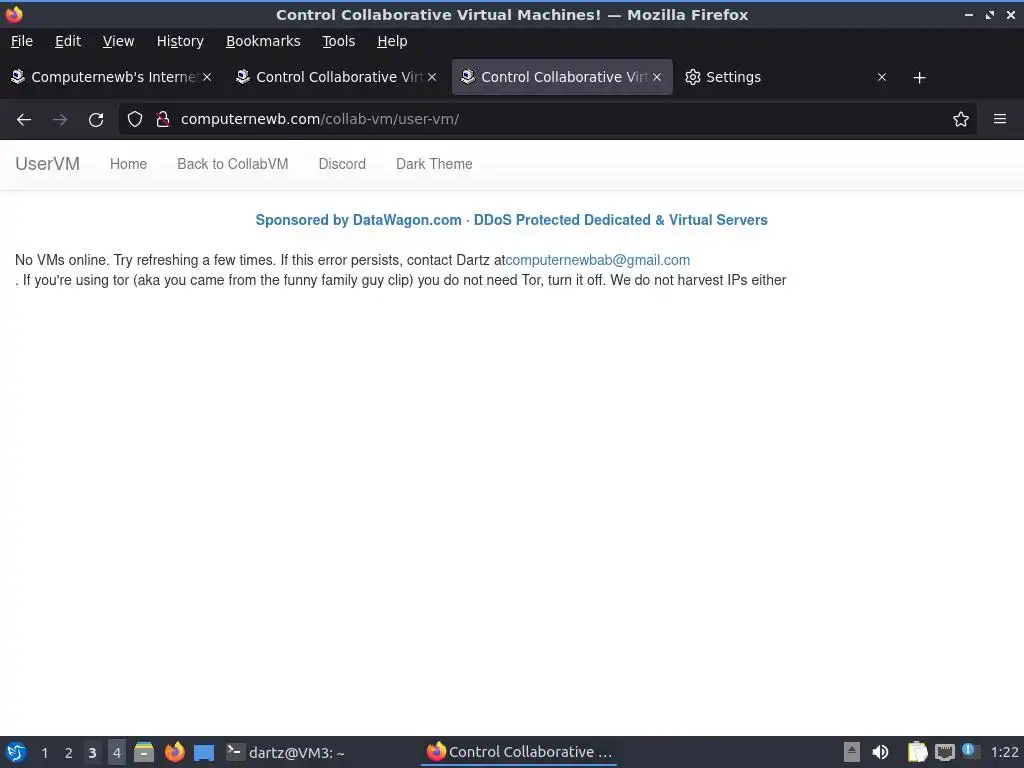1024x768 pixels.
Task: Open removable media tray icon
Action: (852, 752)
